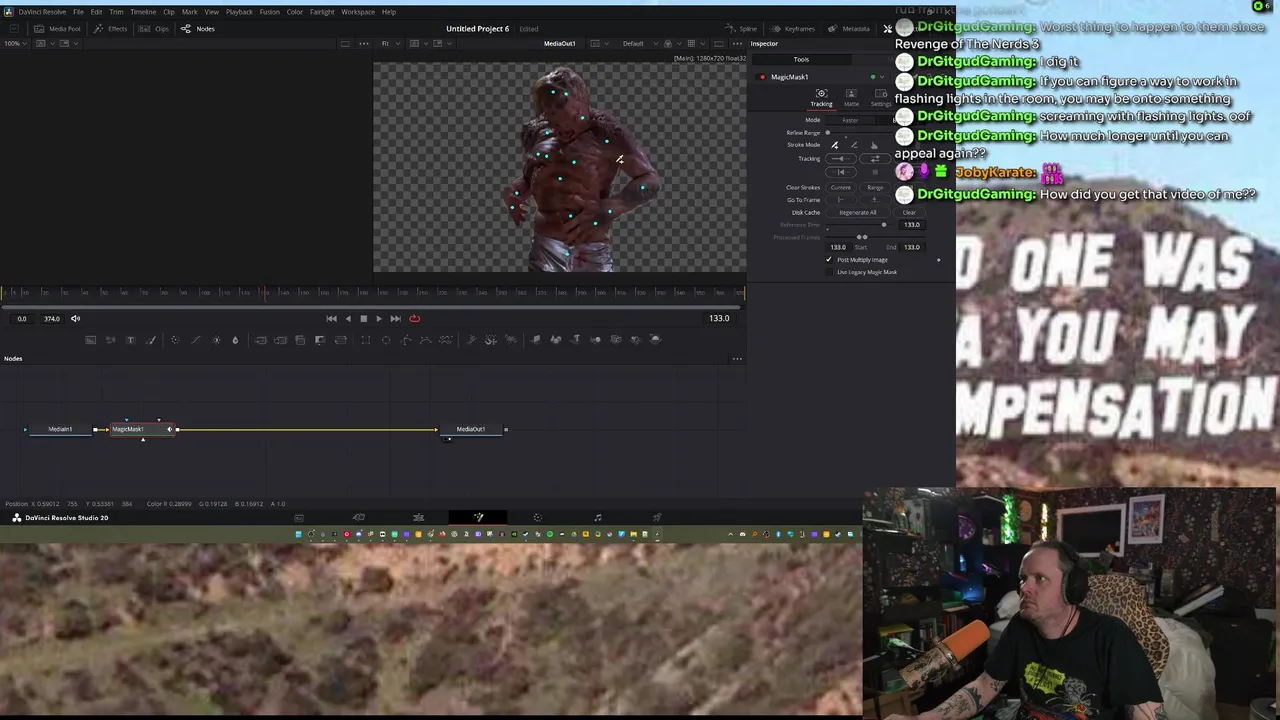
Task: Play the clip in reverse
Action: (348, 318)
